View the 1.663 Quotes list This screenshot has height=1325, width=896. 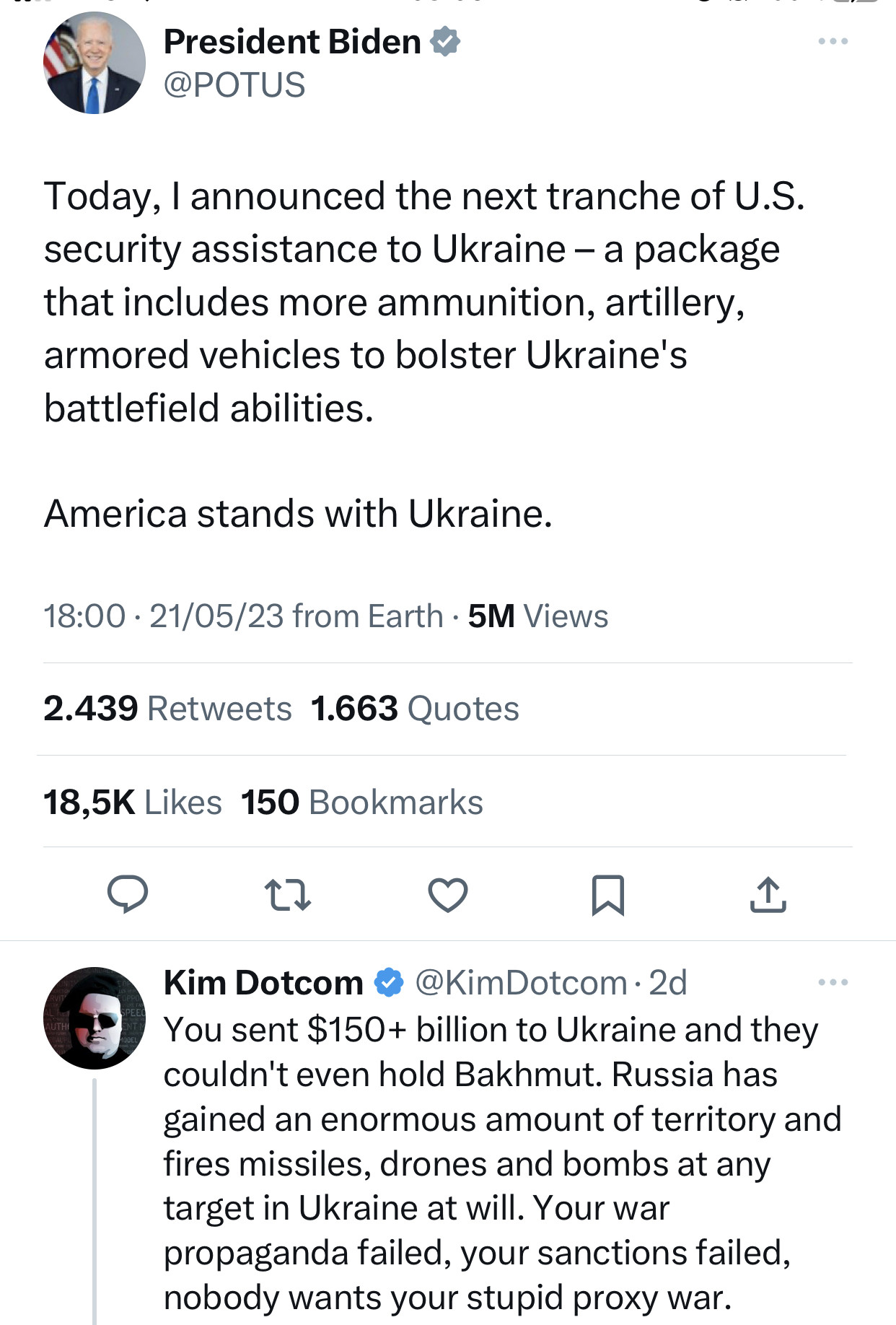(415, 709)
